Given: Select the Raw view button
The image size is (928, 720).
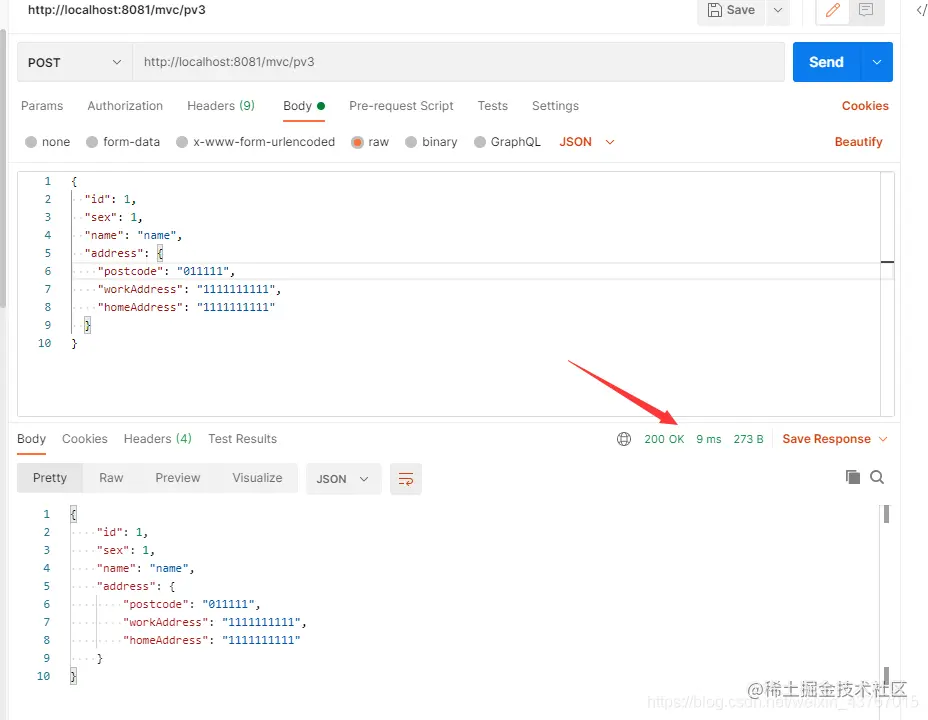Looking at the screenshot, I should [x=111, y=478].
